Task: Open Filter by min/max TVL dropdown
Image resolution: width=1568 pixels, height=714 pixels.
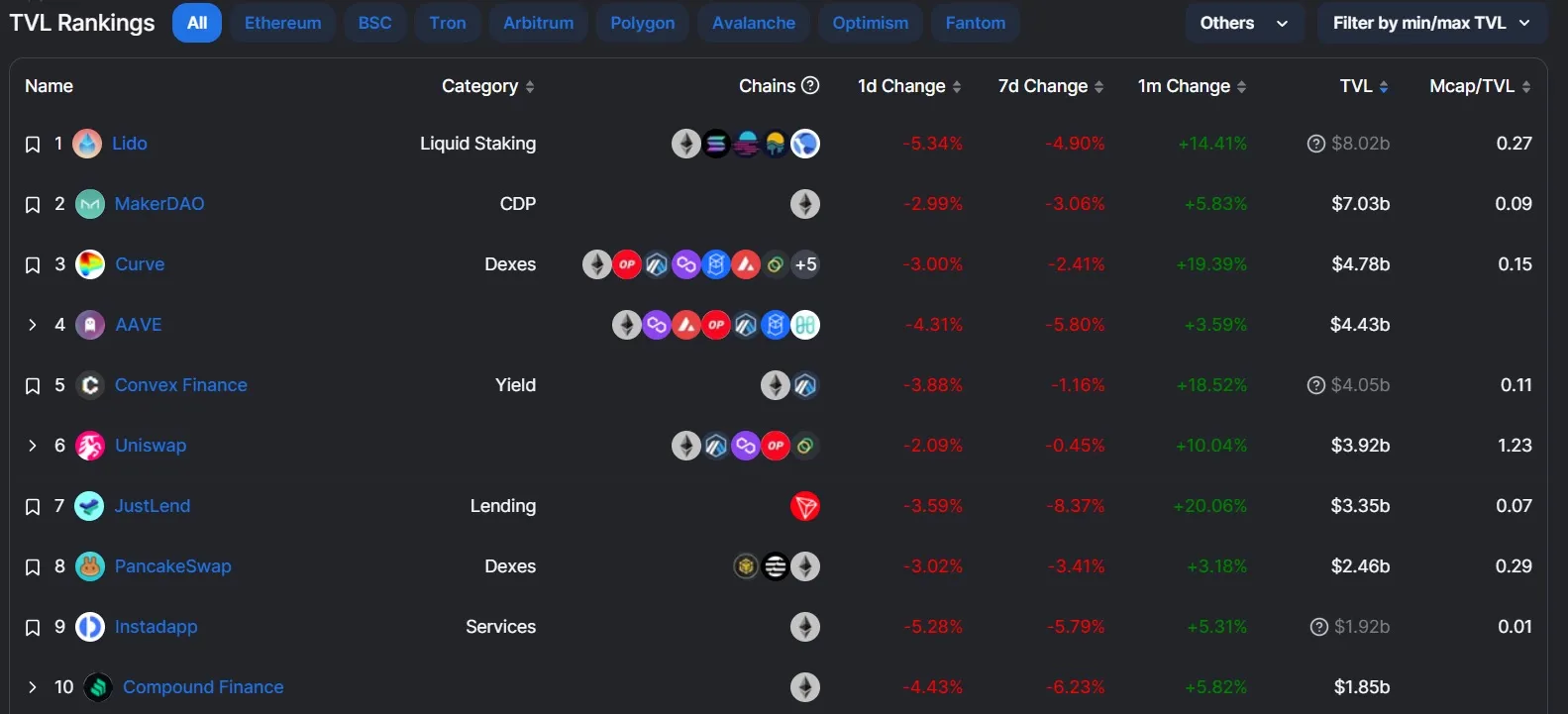Action: [1431, 23]
